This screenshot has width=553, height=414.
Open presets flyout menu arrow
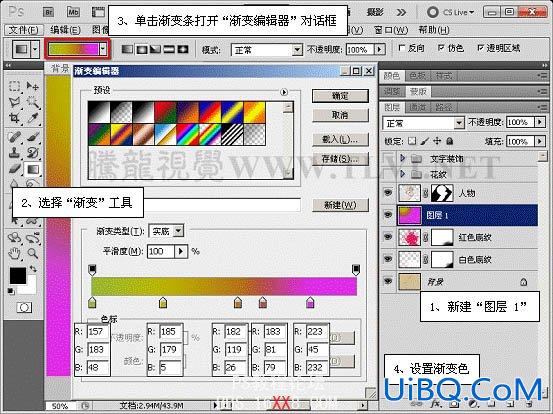point(284,92)
